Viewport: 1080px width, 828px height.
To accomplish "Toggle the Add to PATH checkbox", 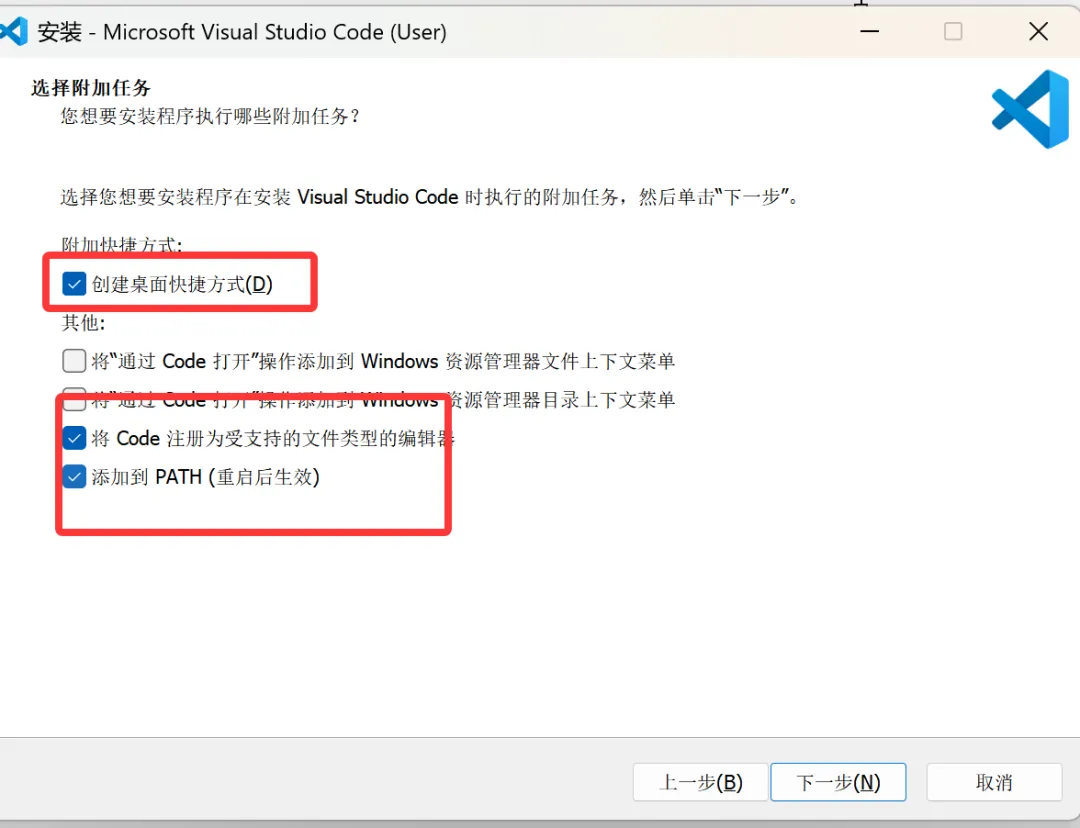I will 74,477.
